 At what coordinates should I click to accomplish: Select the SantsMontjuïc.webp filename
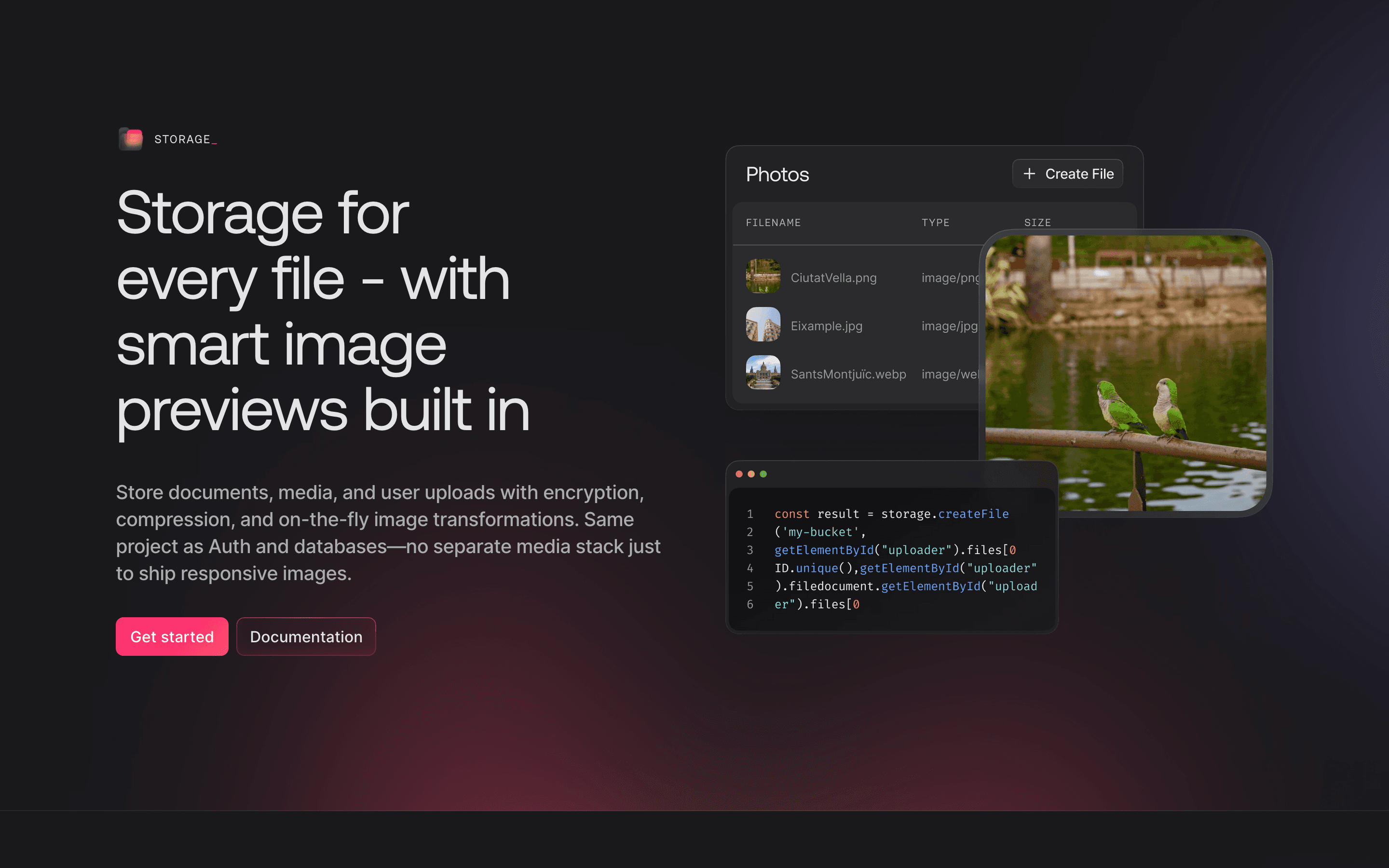pos(848,374)
